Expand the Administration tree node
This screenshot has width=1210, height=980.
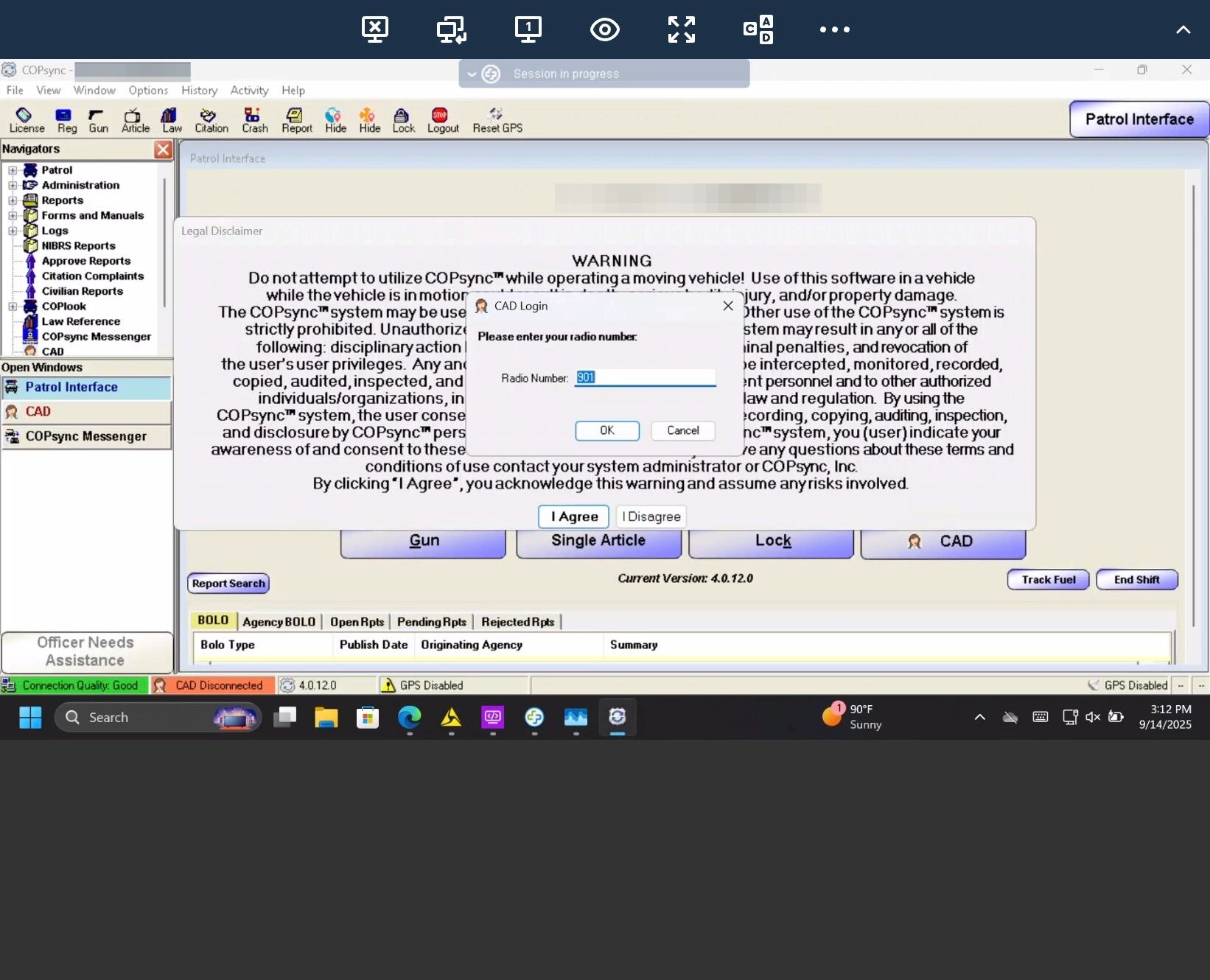[13, 185]
